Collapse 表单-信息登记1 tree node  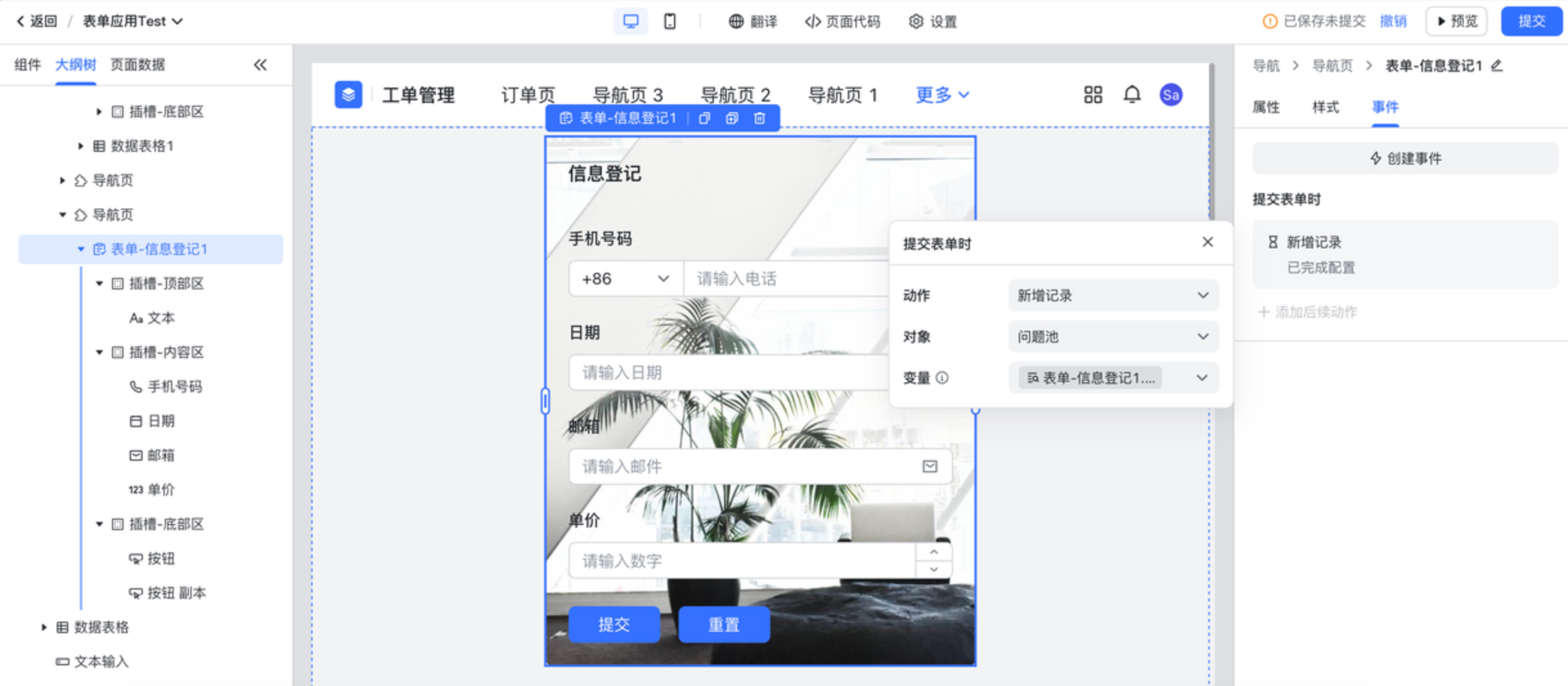tap(81, 249)
